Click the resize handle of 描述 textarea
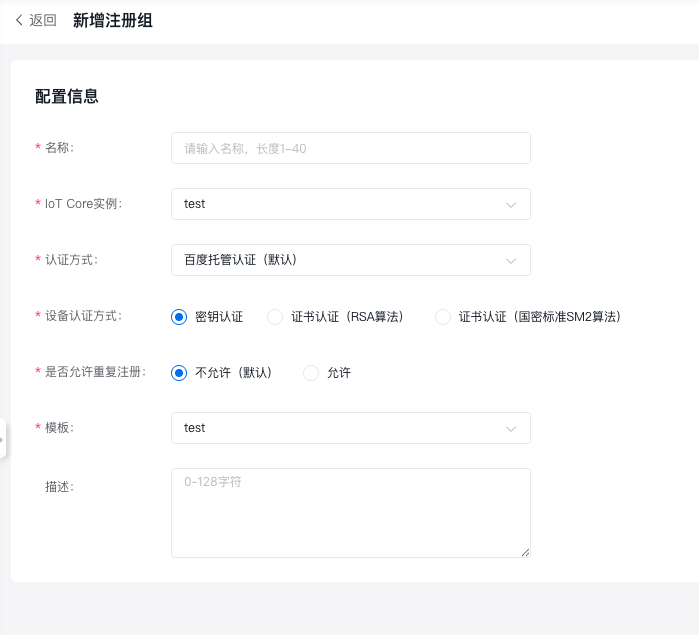Screen dimensions: 699x635 tap(525, 552)
